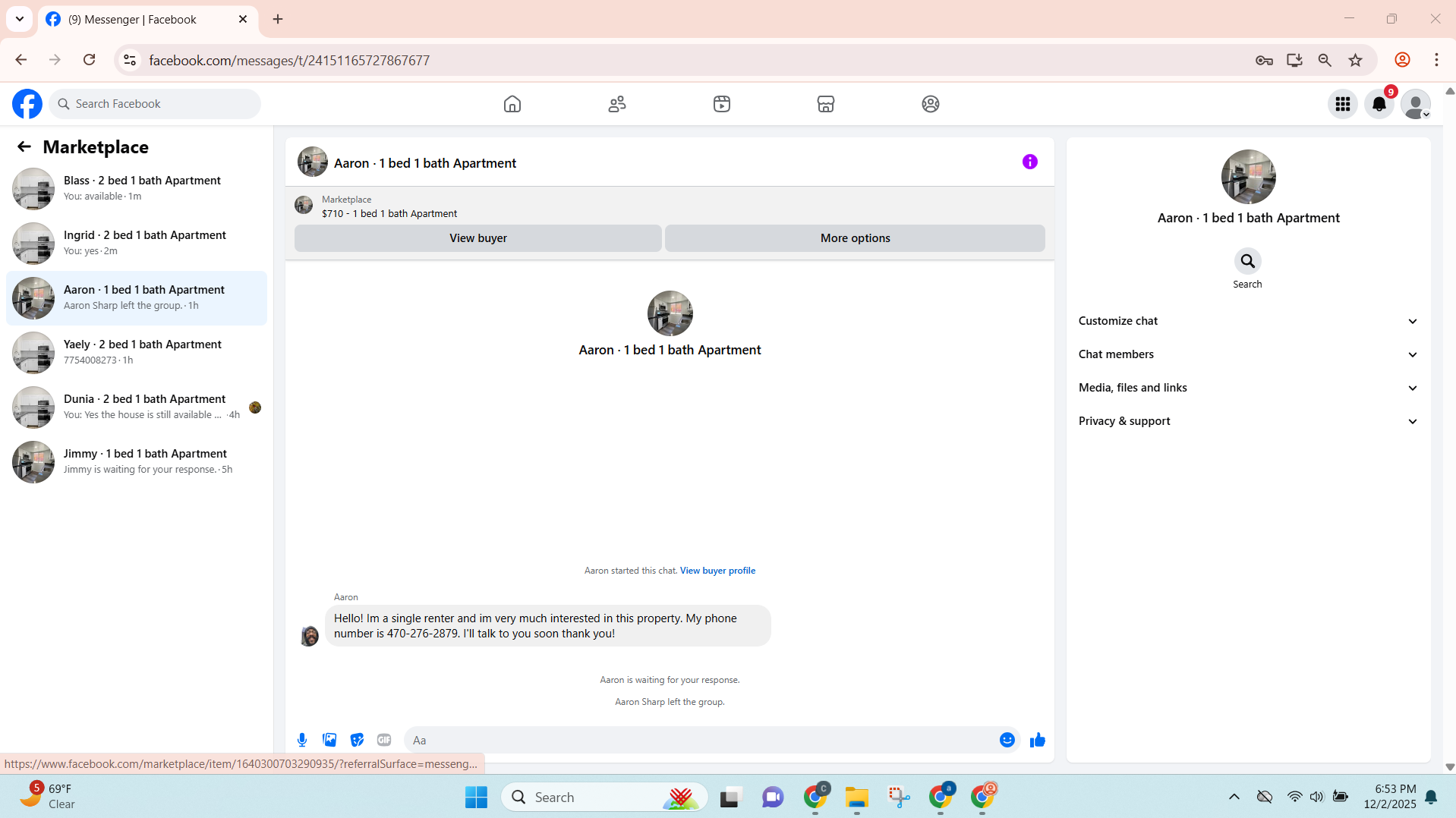
Task: Click the View buyer button
Action: (478, 238)
